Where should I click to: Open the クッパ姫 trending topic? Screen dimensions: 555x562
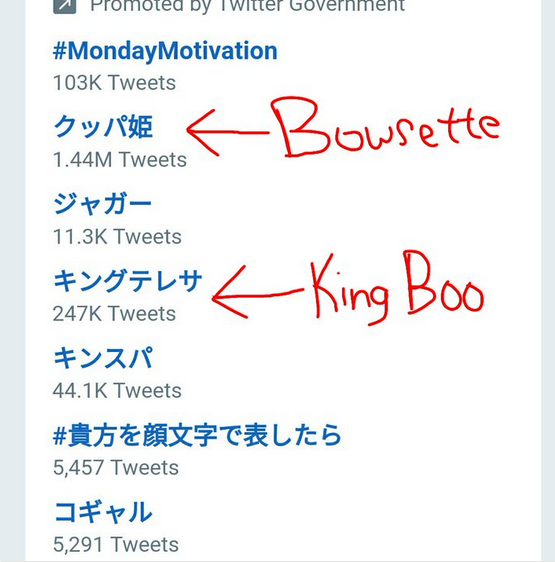(x=103, y=127)
